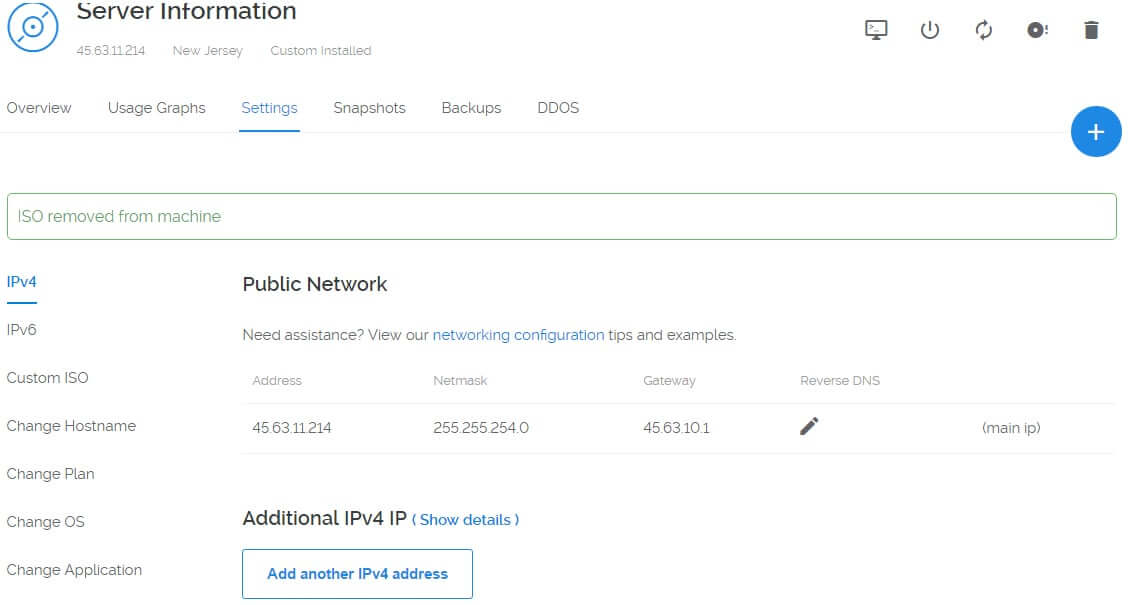Select the ISO disc icon in toolbar

(1037, 30)
